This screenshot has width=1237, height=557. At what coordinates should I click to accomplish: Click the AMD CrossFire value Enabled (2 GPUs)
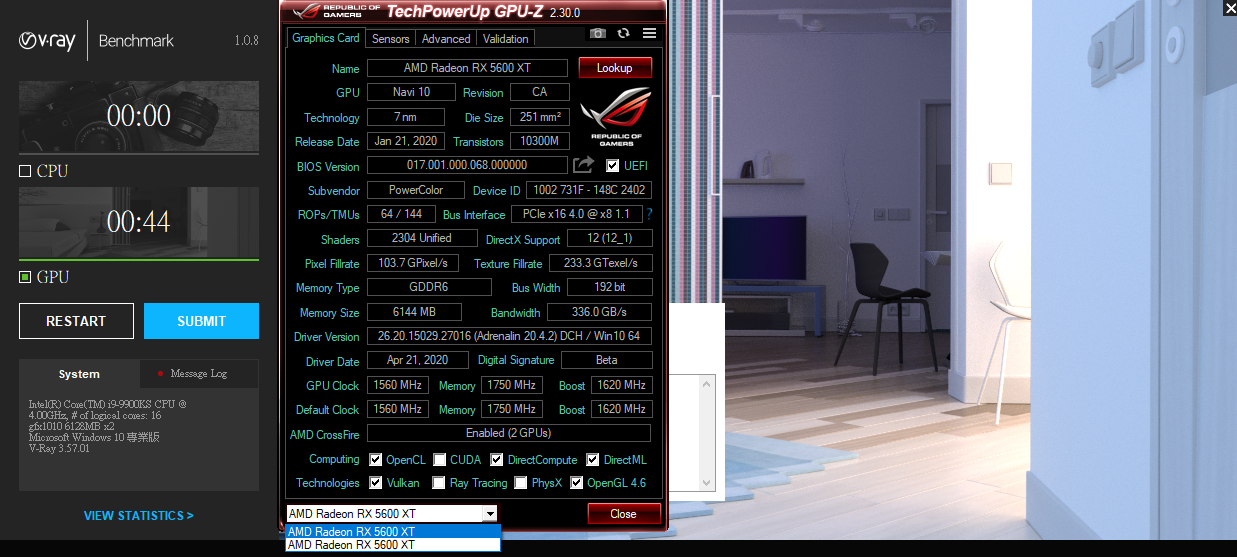[x=509, y=433]
